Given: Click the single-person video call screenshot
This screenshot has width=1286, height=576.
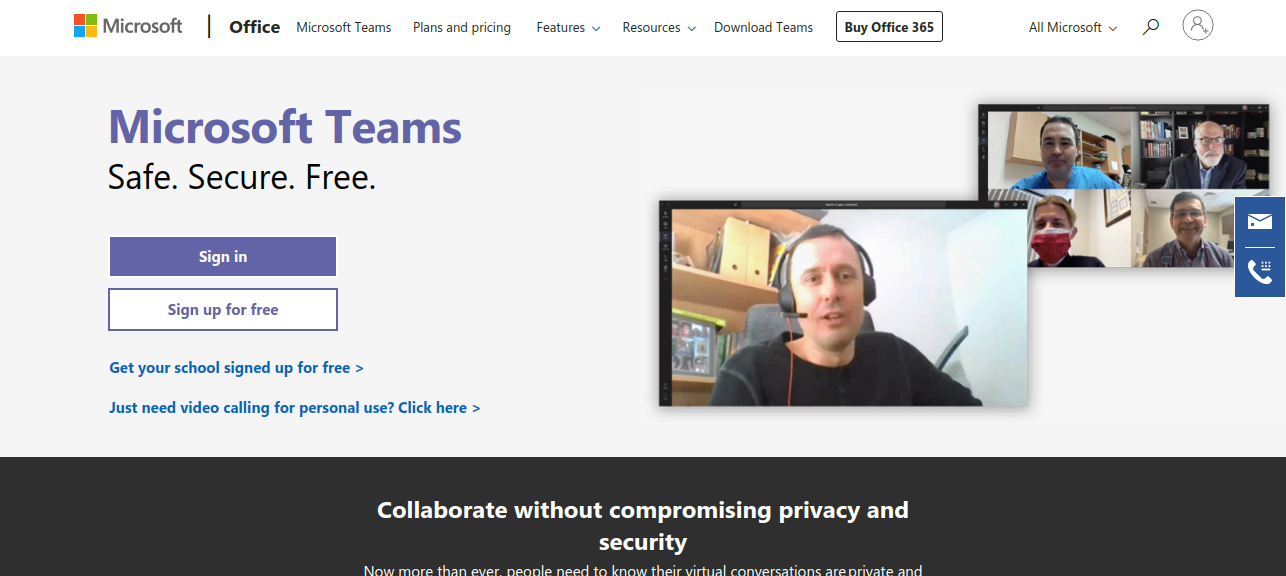Looking at the screenshot, I should (843, 303).
